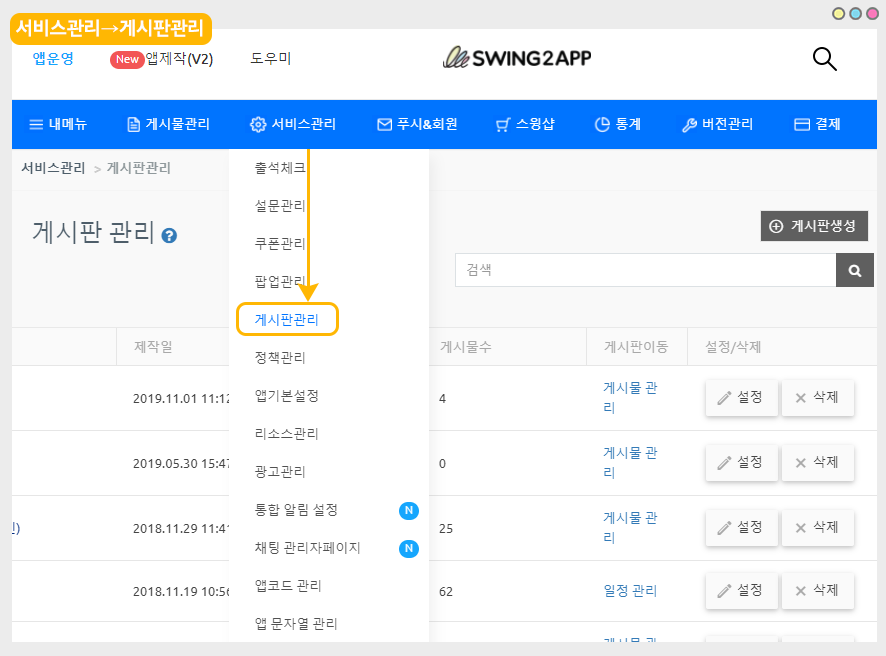The width and height of the screenshot is (886, 656).
Task: Choose 통합 알림 설정 menu entry
Action: click(296, 510)
